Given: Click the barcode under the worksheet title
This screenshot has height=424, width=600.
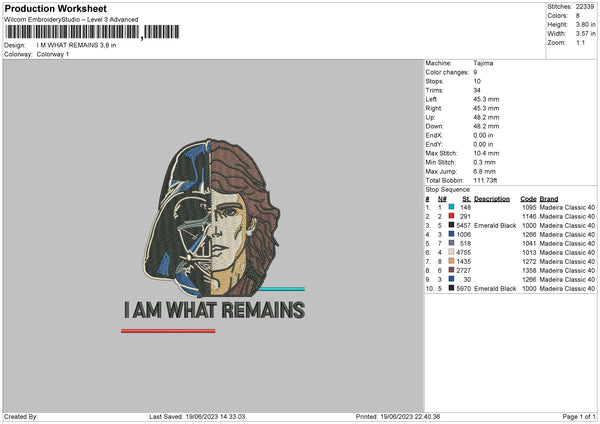Looking at the screenshot, I should point(92,32).
